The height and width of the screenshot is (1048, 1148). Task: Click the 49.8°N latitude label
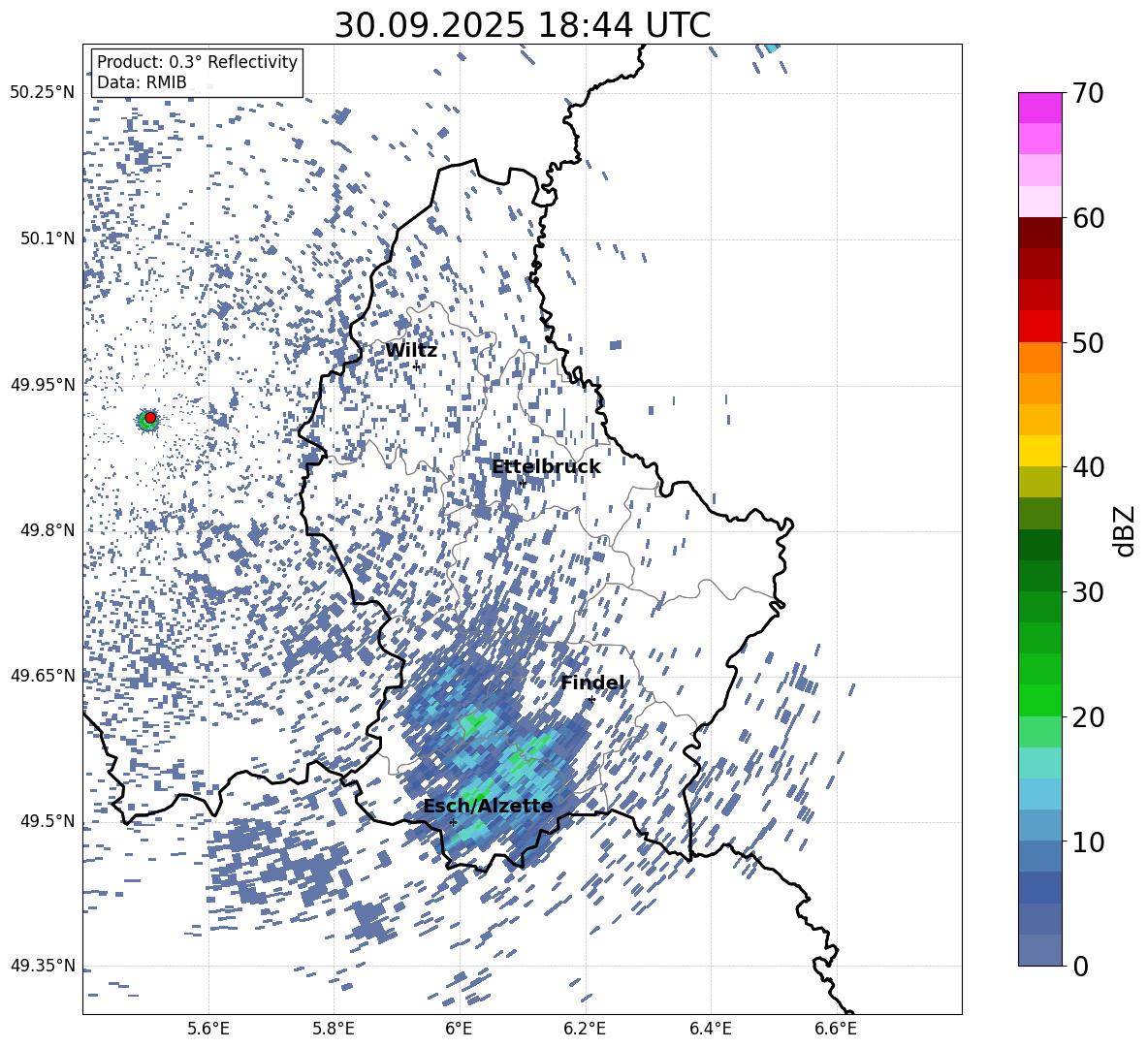point(48,530)
